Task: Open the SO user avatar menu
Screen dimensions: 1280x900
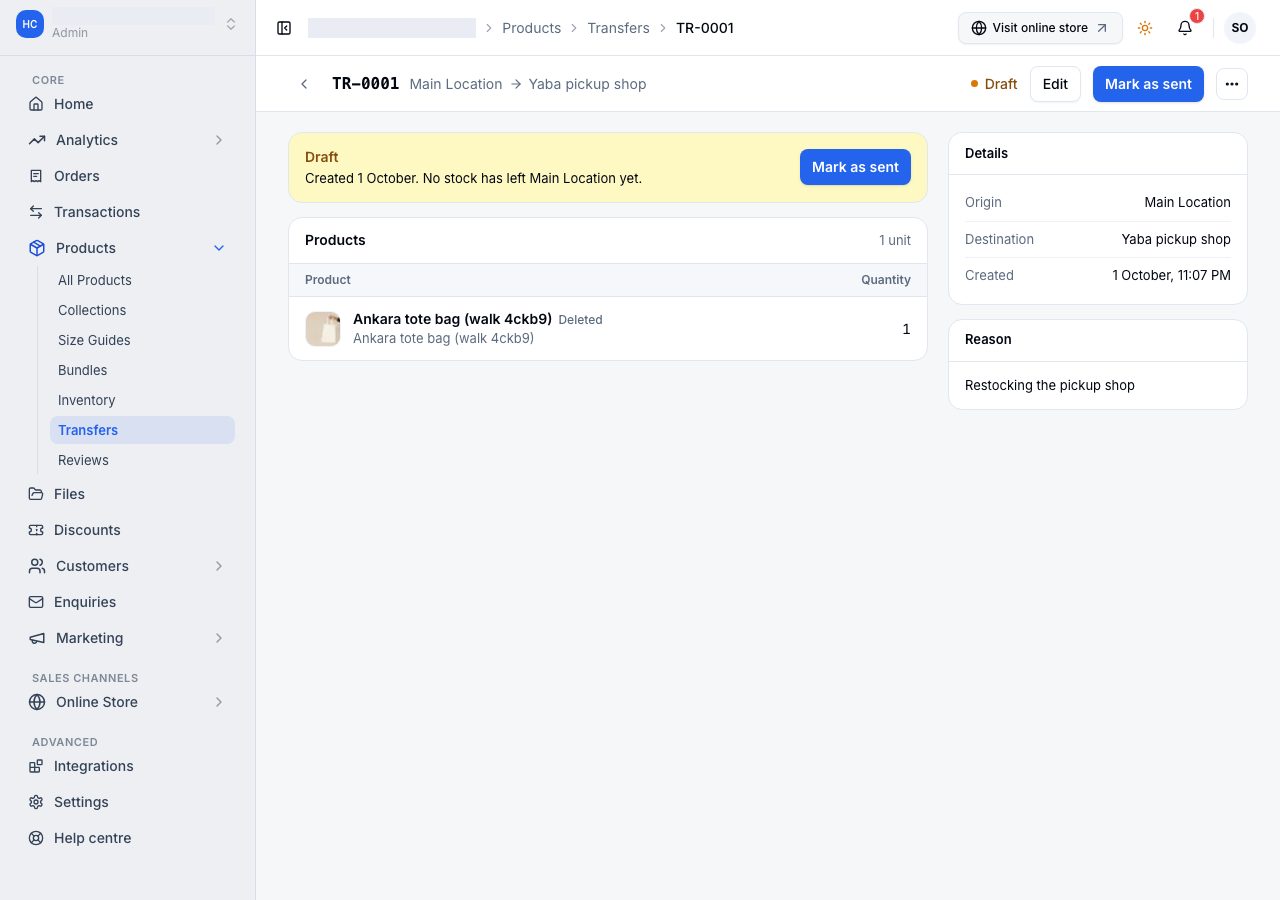Action: pos(1240,28)
